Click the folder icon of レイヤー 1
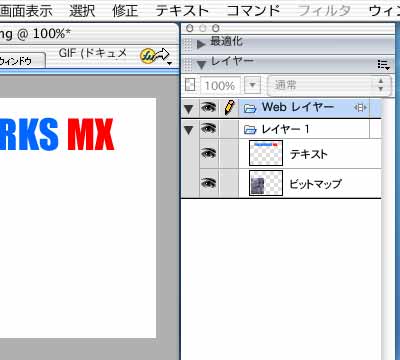The width and height of the screenshot is (400, 360). (x=250, y=130)
